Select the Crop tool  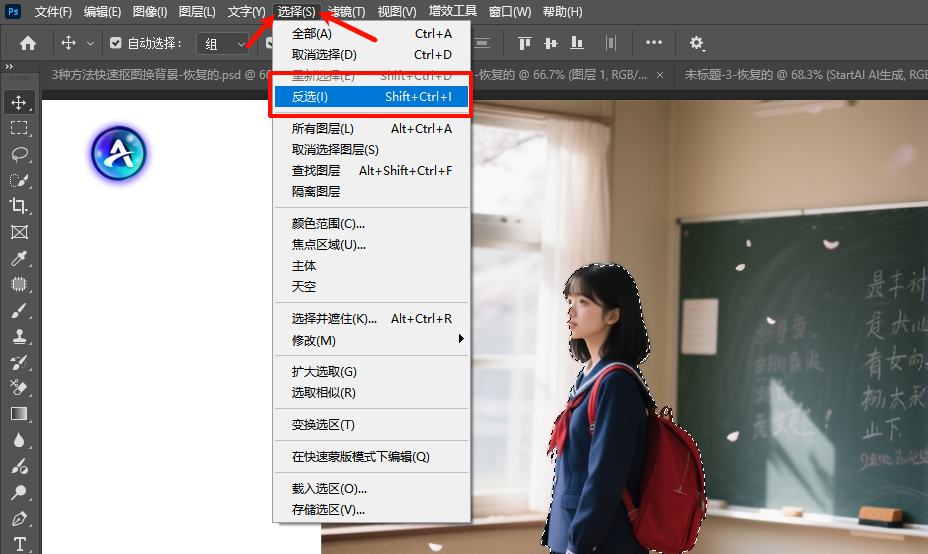[x=19, y=206]
